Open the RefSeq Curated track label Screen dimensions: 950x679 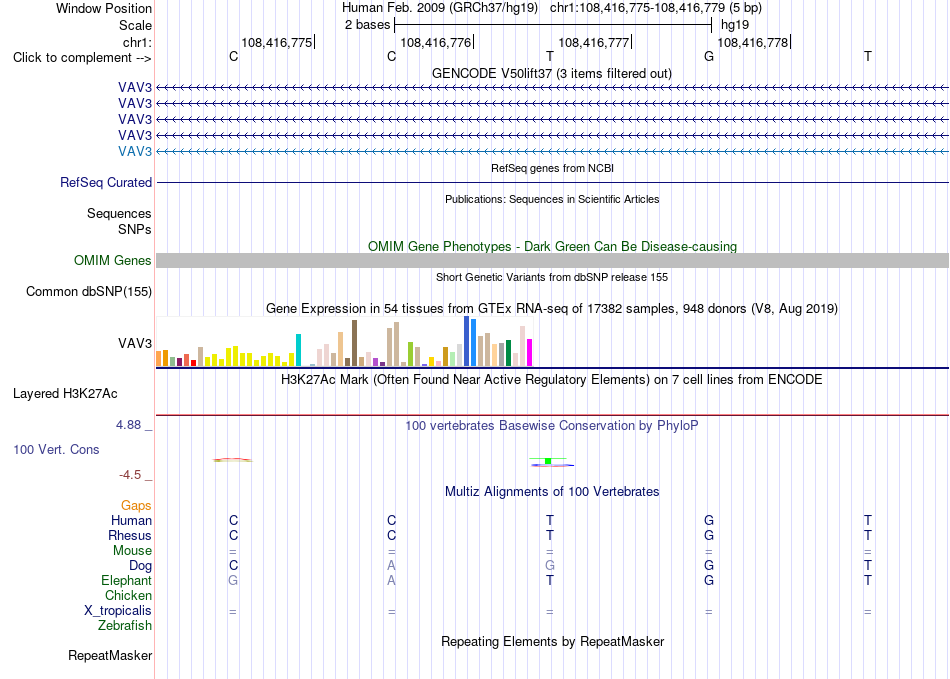[106, 182]
